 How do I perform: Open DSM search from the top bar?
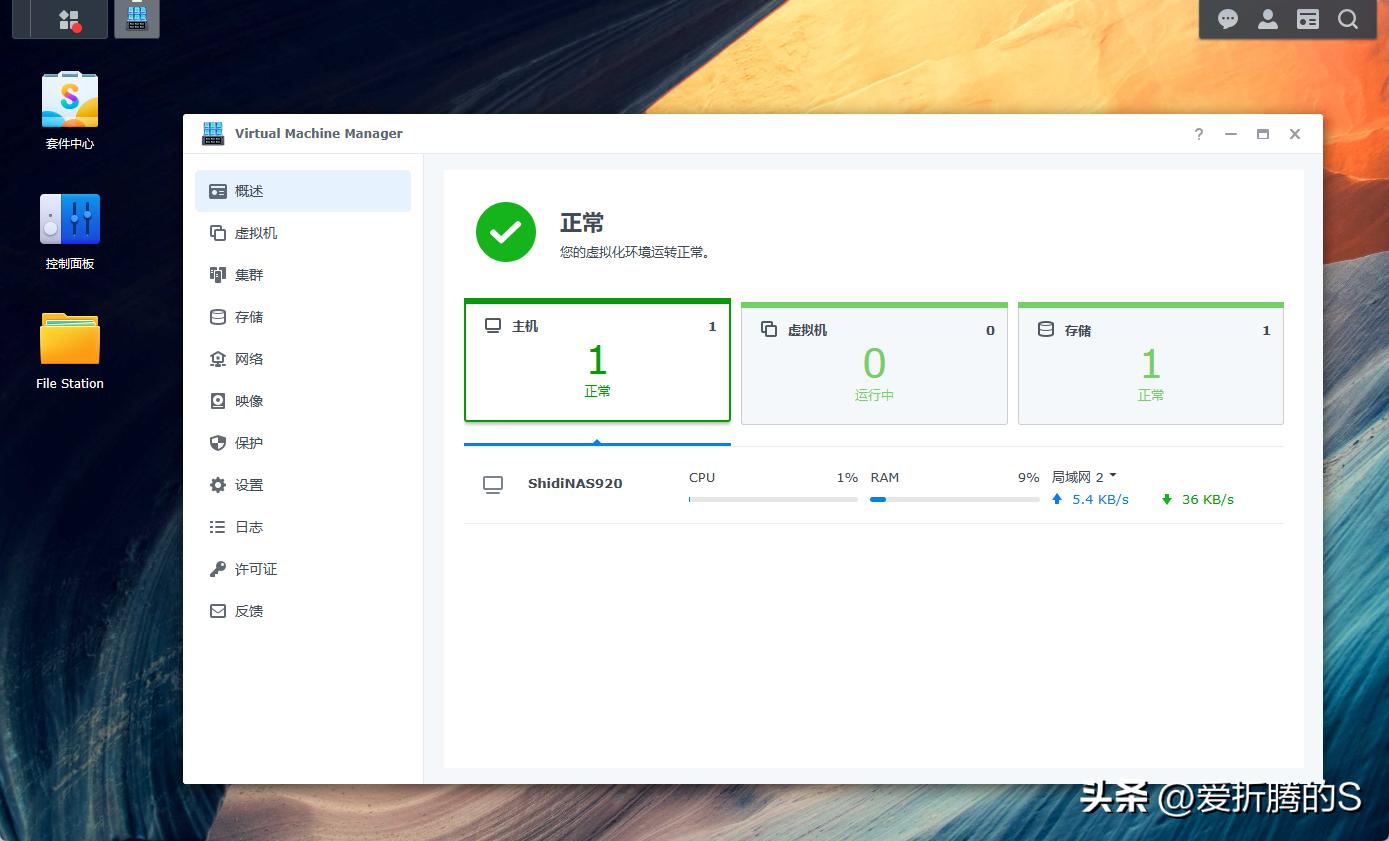point(1349,19)
